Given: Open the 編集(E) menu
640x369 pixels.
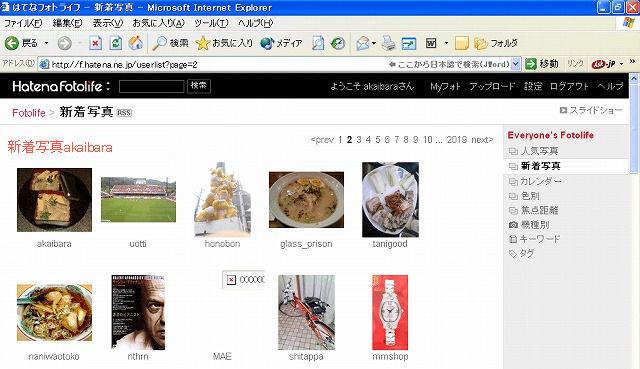Looking at the screenshot, I should [x=67, y=23].
